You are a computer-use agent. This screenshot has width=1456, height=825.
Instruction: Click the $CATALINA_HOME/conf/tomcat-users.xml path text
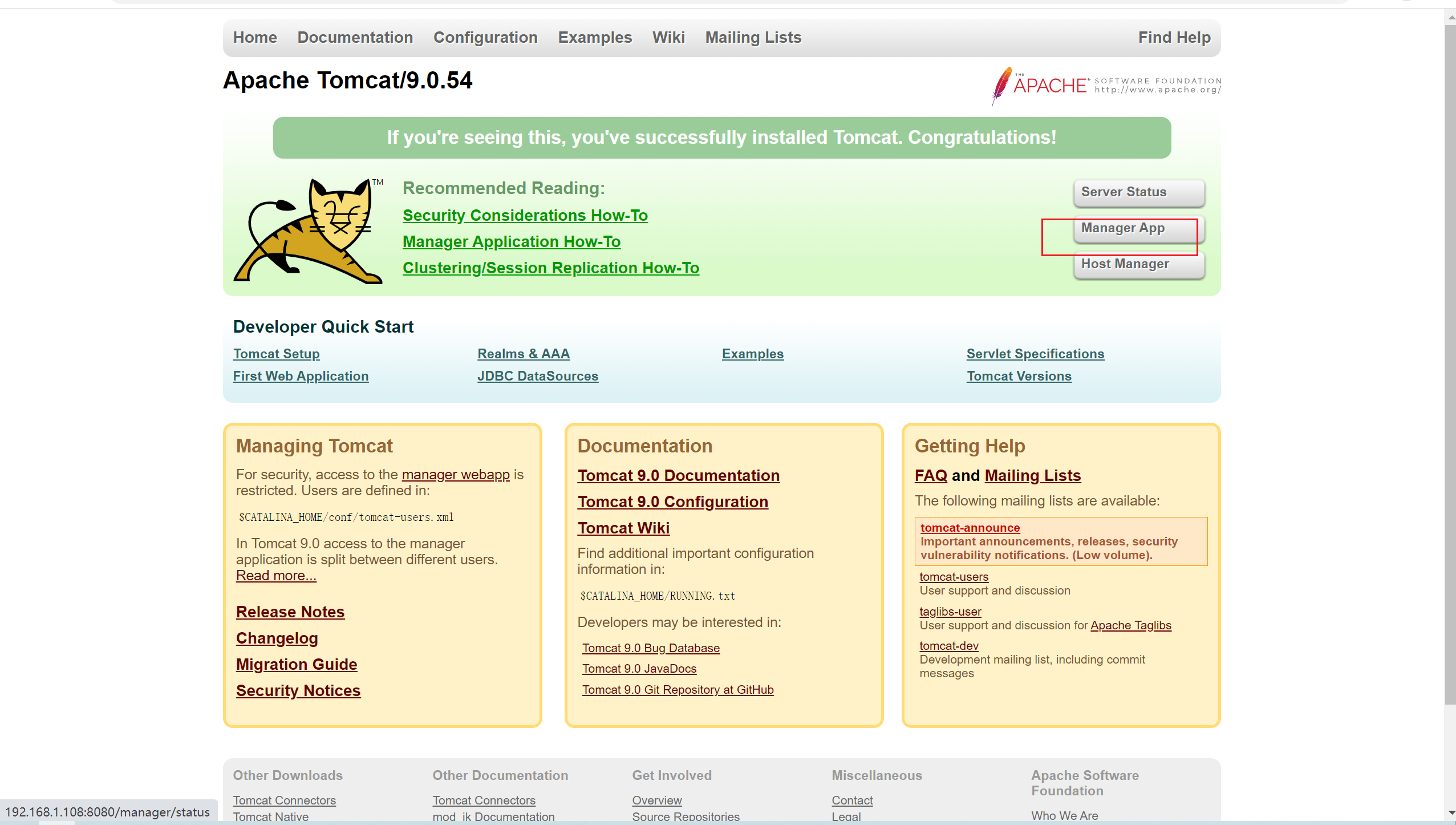coord(346,517)
